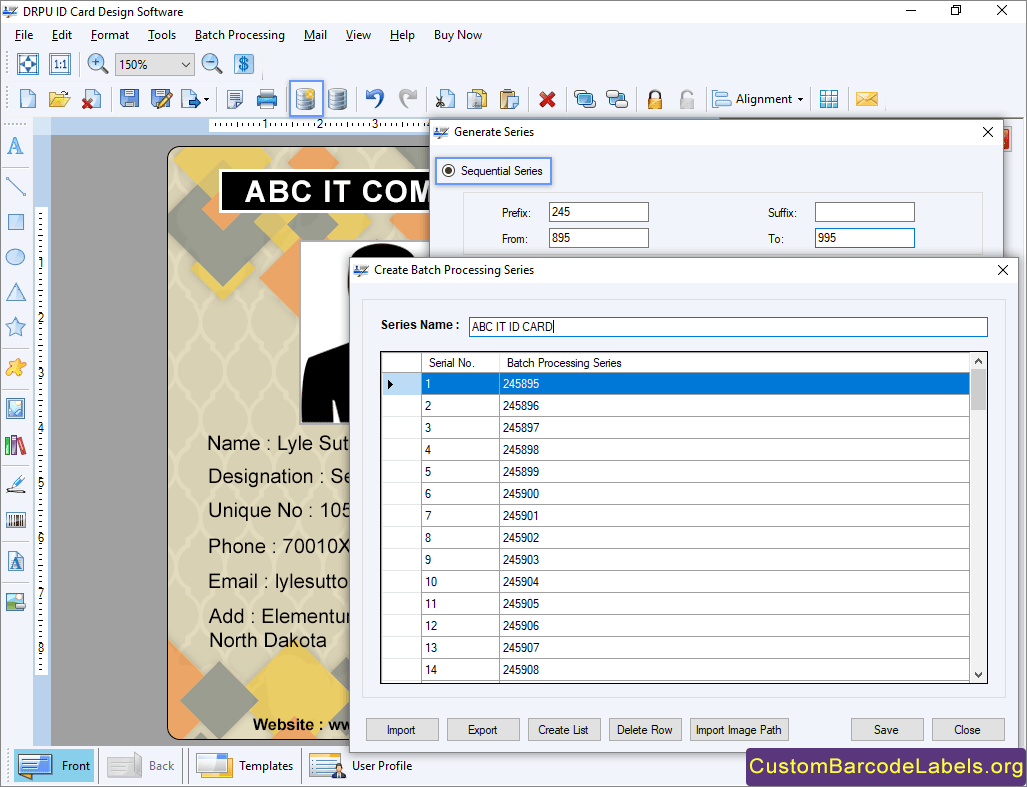Click the undo arrow icon
Screen dimensions: 1027x787
[375, 99]
